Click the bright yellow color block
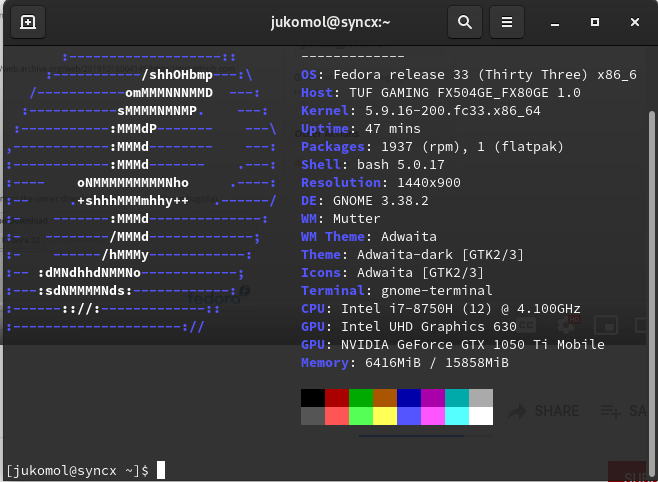 point(385,416)
